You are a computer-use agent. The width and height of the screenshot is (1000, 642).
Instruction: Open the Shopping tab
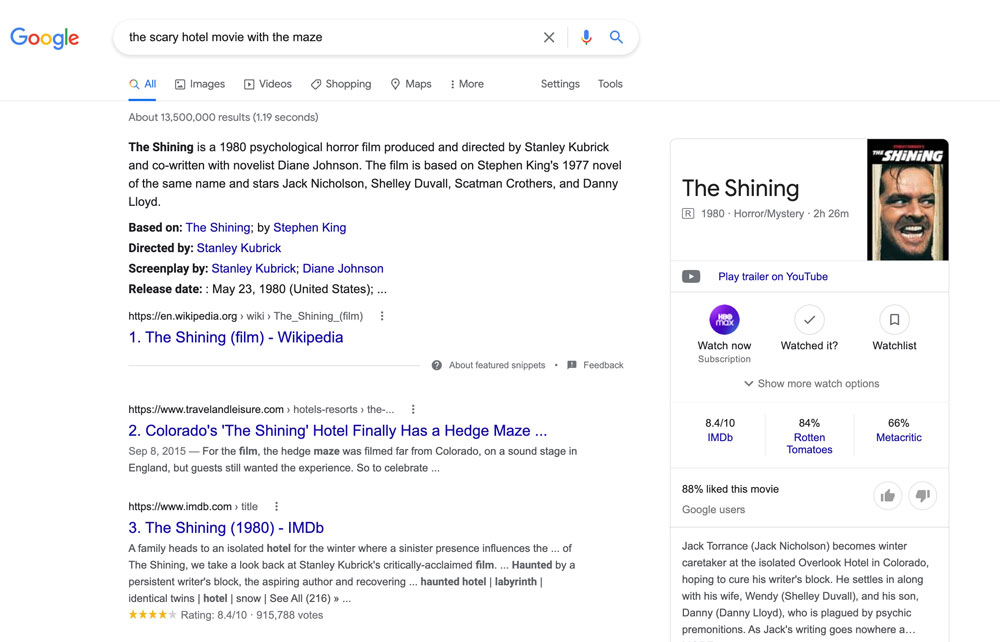coord(341,84)
